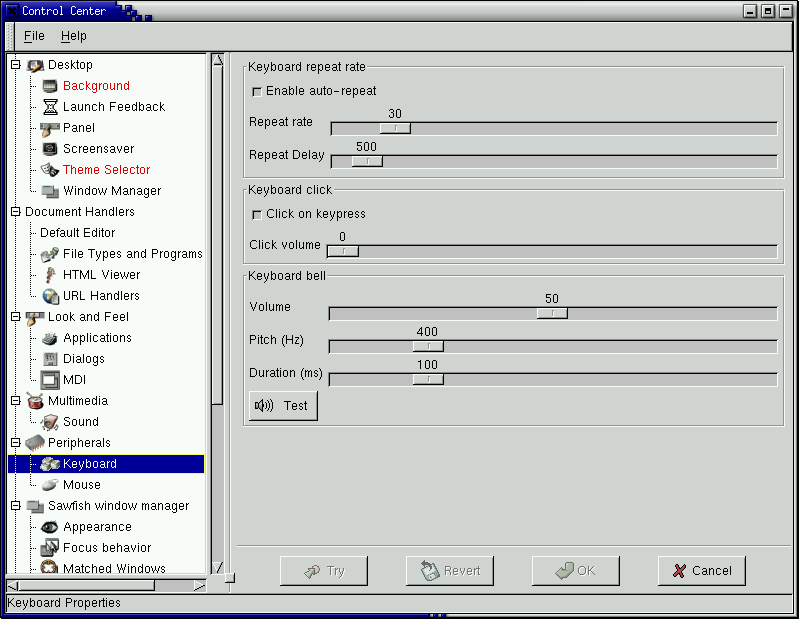This screenshot has width=799, height=619.
Task: Select the Mouse icon under Peripherals
Action: click(x=50, y=485)
